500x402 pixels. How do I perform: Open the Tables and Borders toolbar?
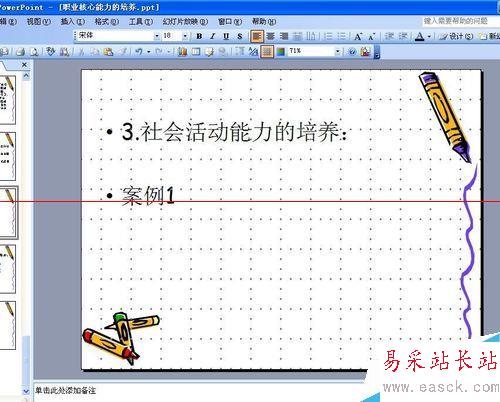pyautogui.click(x=209, y=52)
